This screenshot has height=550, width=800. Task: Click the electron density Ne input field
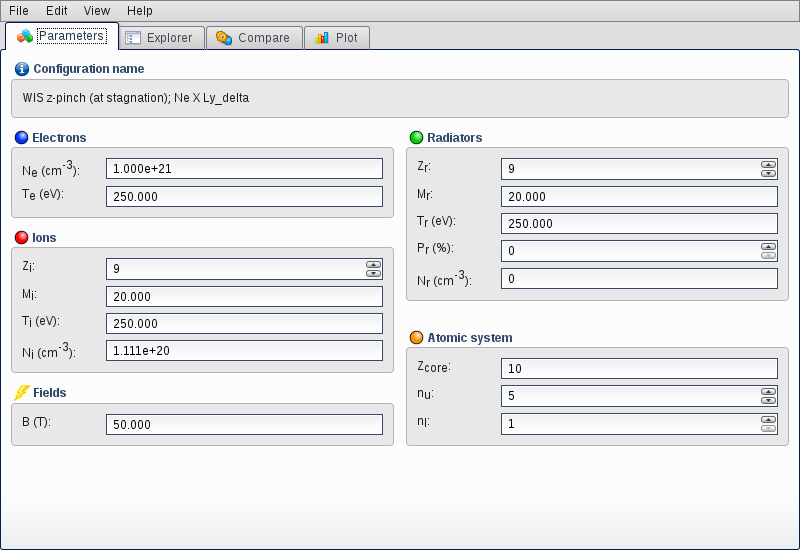[244, 169]
